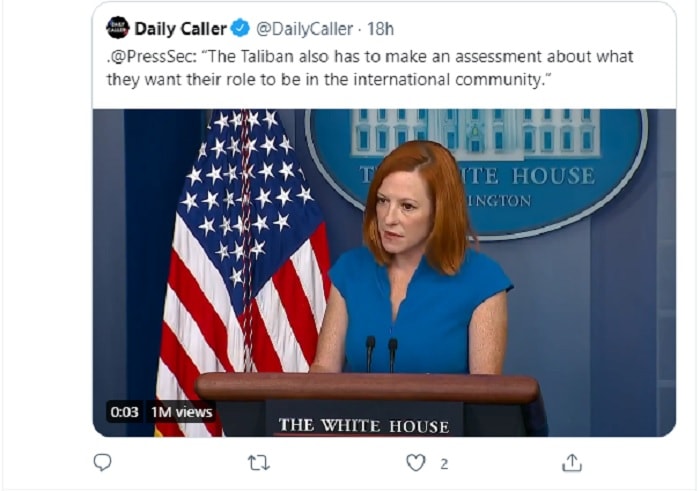This screenshot has width=700, height=491.
Task: Click the blue verified badge
Action: pyautogui.click(x=241, y=29)
